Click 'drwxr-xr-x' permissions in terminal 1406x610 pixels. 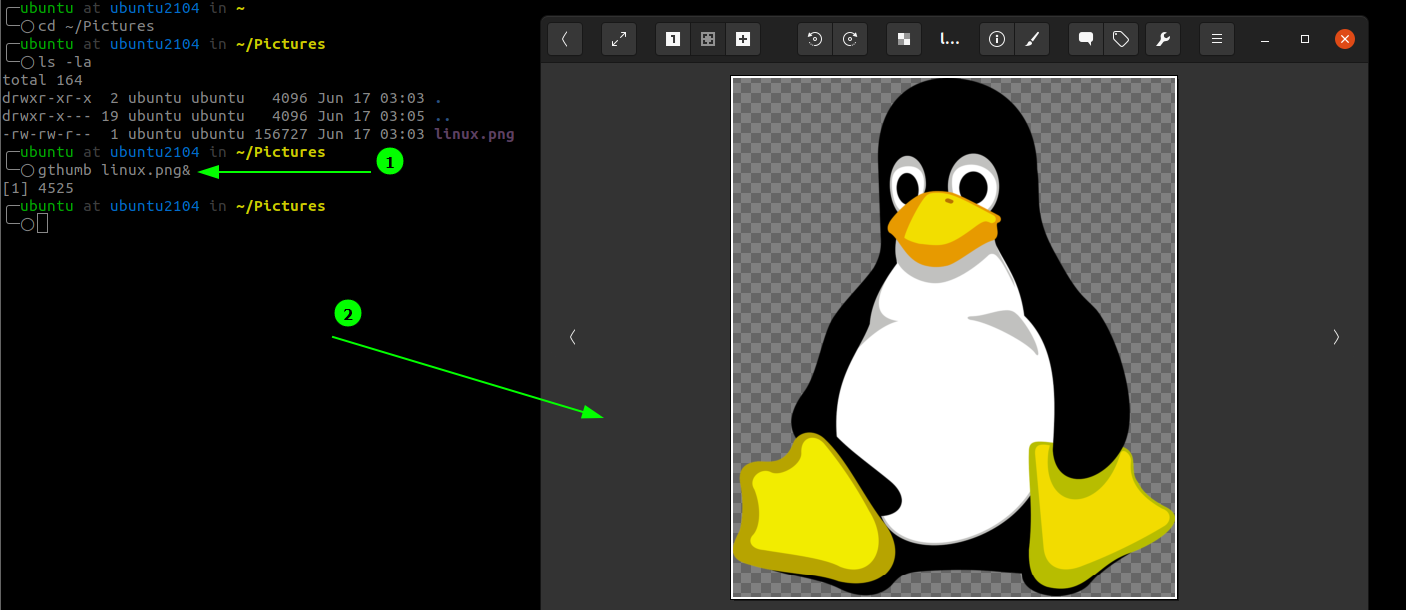tap(47, 98)
